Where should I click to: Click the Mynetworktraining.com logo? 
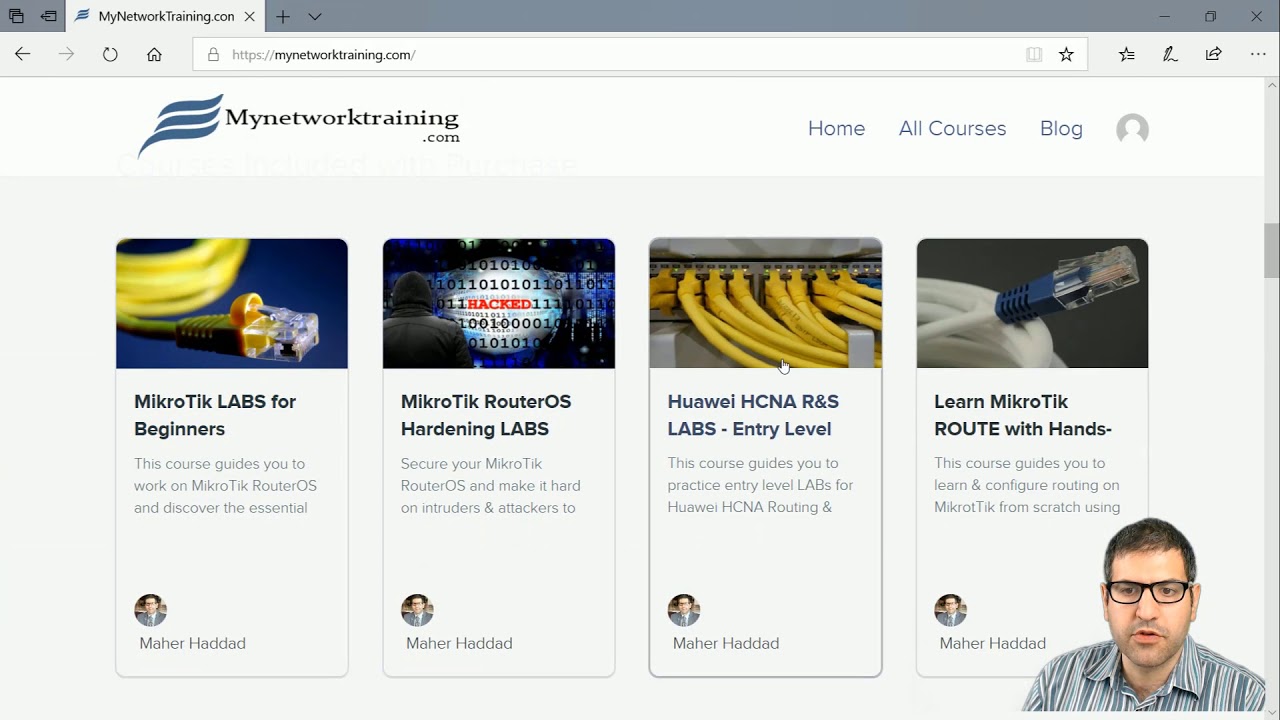click(x=298, y=126)
